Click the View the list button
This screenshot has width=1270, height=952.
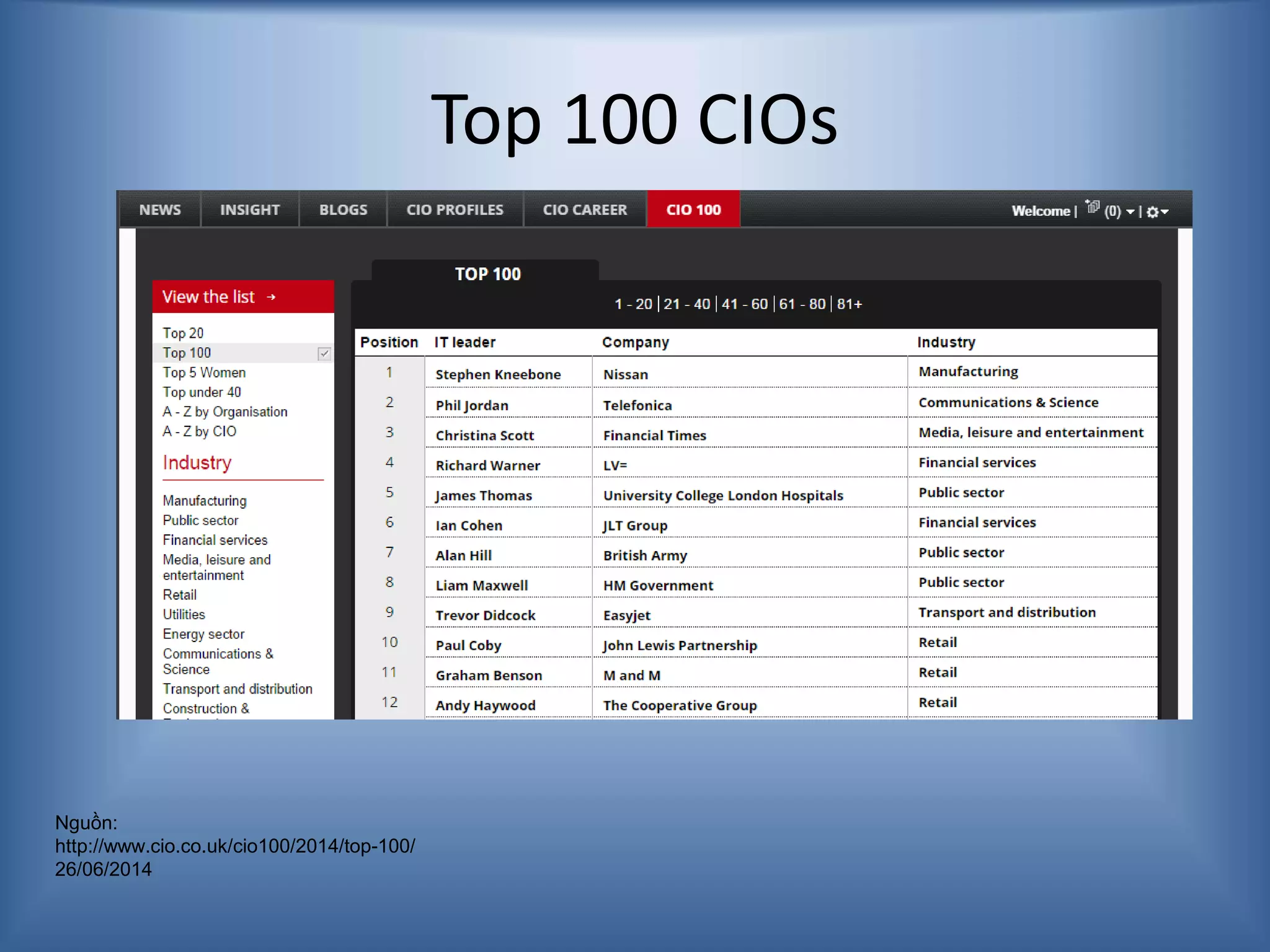(x=243, y=297)
